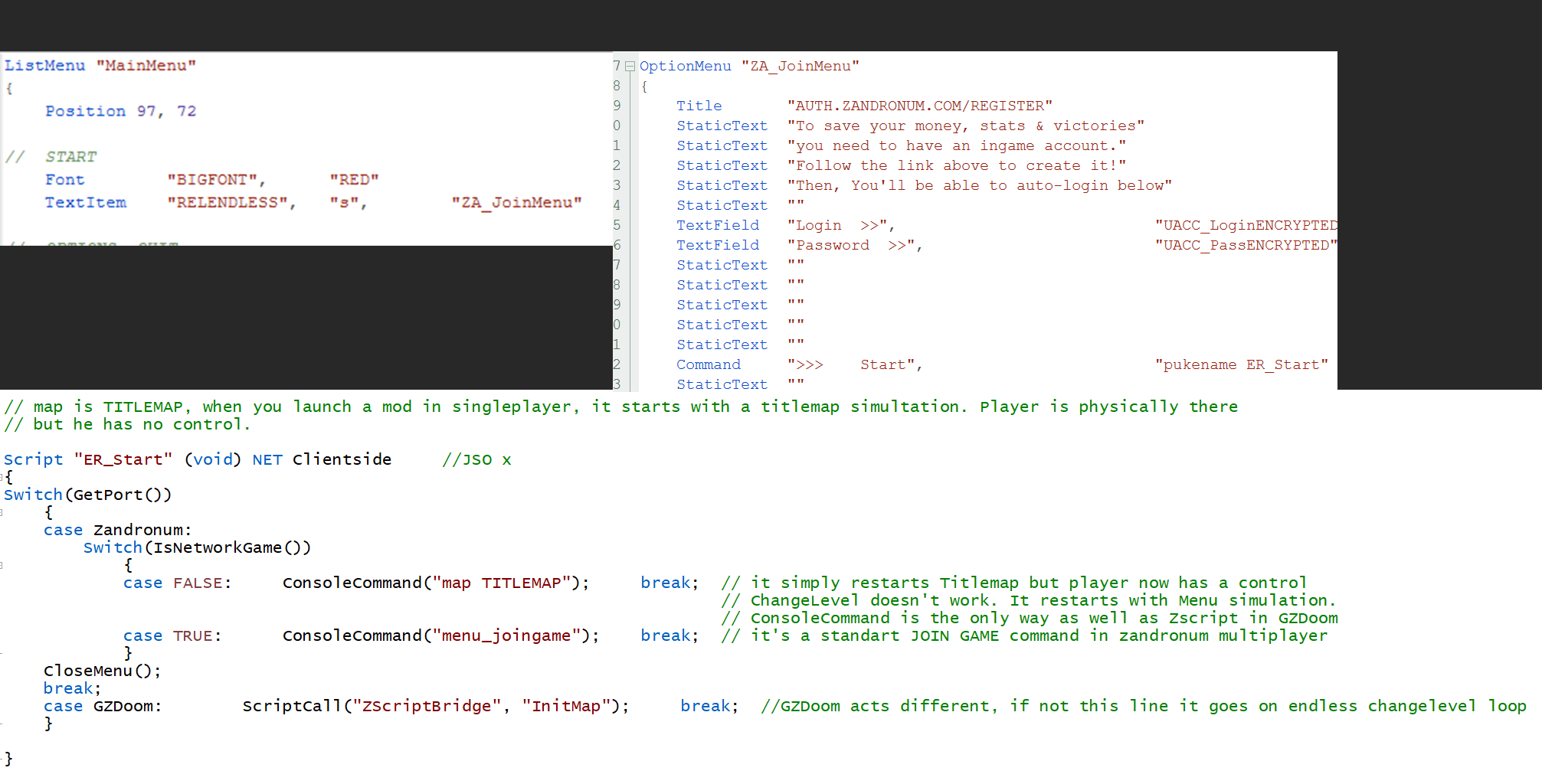This screenshot has width=1542, height=784.
Task: Click the ">>> Start" Command label
Action: click(x=851, y=365)
